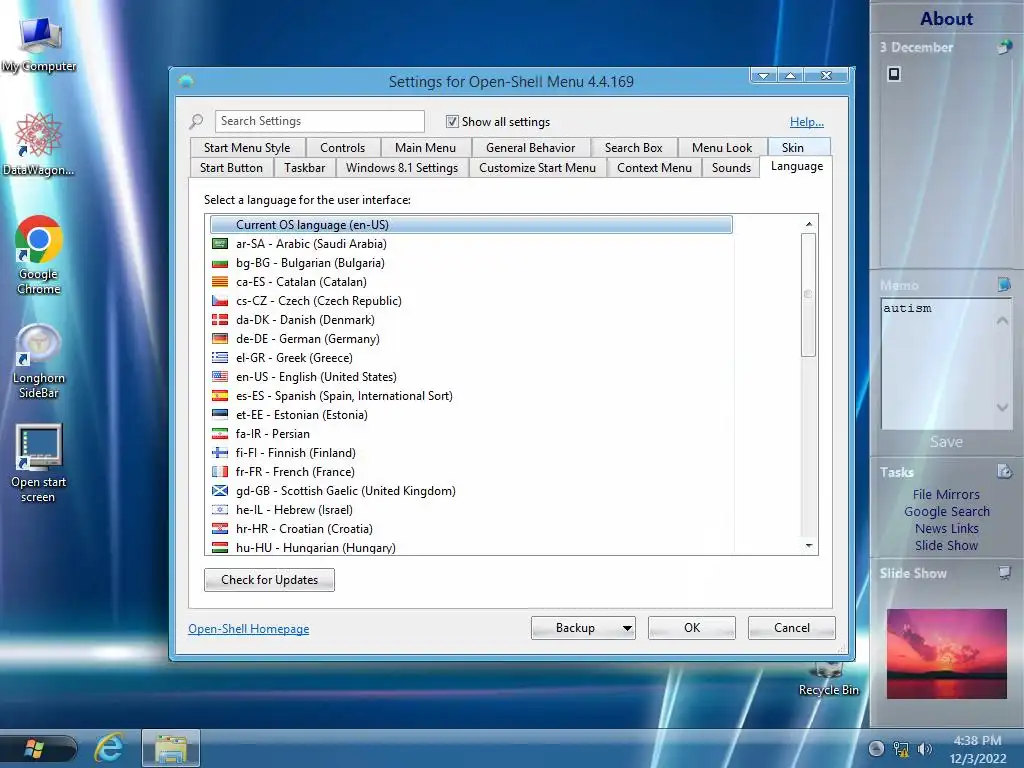This screenshot has height=768, width=1024.
Task: Launch Internet Explorer from taskbar
Action: point(109,748)
